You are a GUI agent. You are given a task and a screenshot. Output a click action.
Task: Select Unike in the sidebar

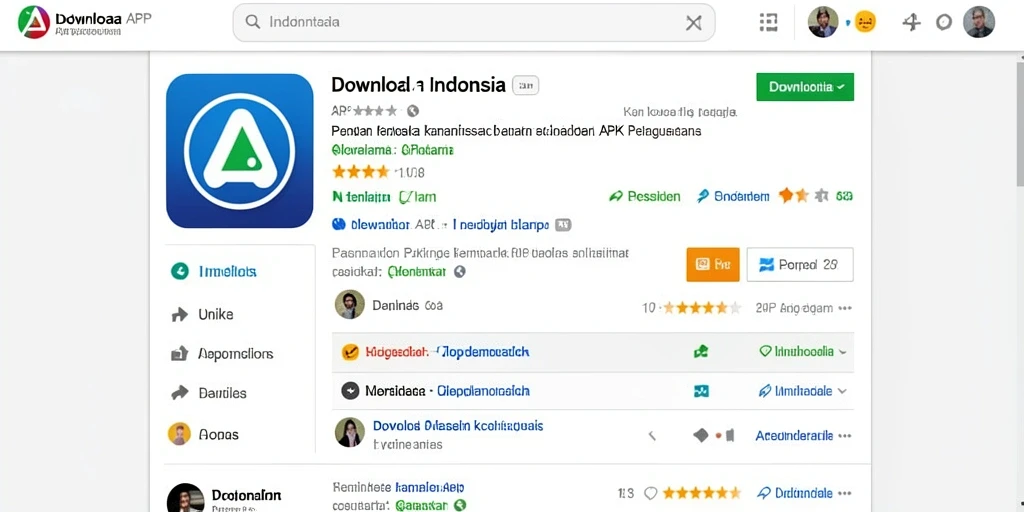click(216, 315)
